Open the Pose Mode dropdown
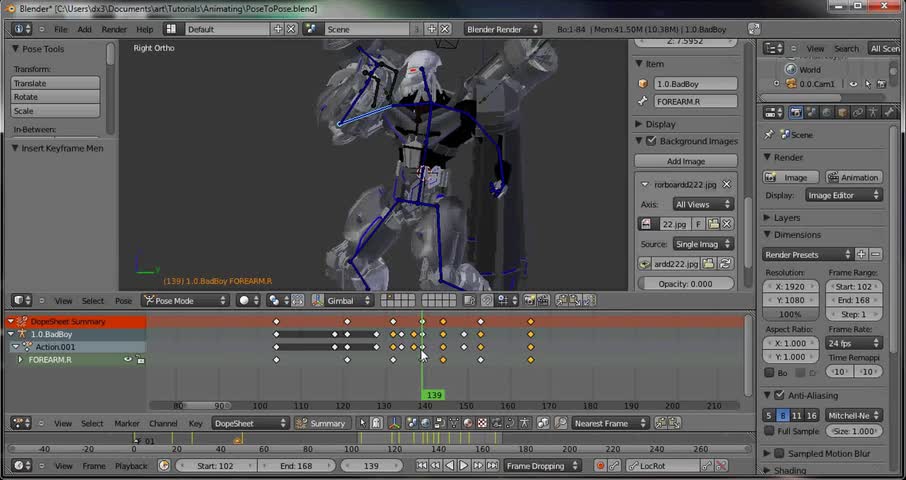Image resolution: width=906 pixels, height=480 pixels. (x=186, y=300)
